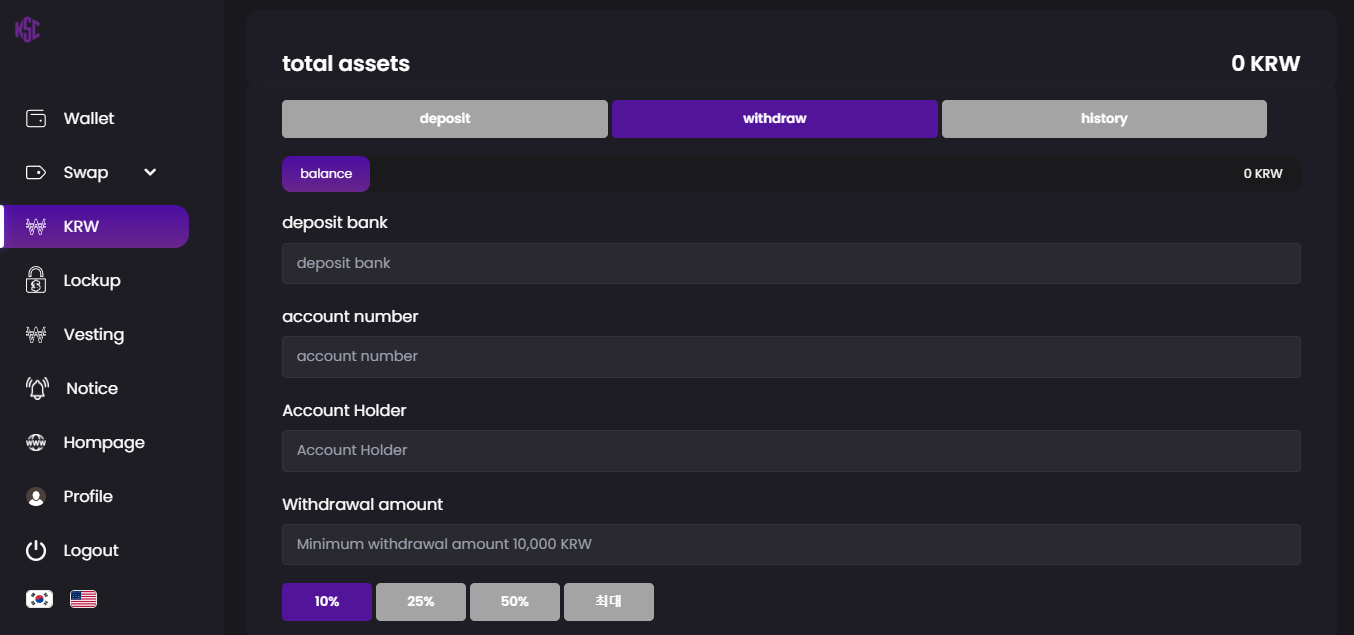Switch language with the Korean flag
Screen dimensions: 1354x635
pyautogui.click(x=39, y=599)
